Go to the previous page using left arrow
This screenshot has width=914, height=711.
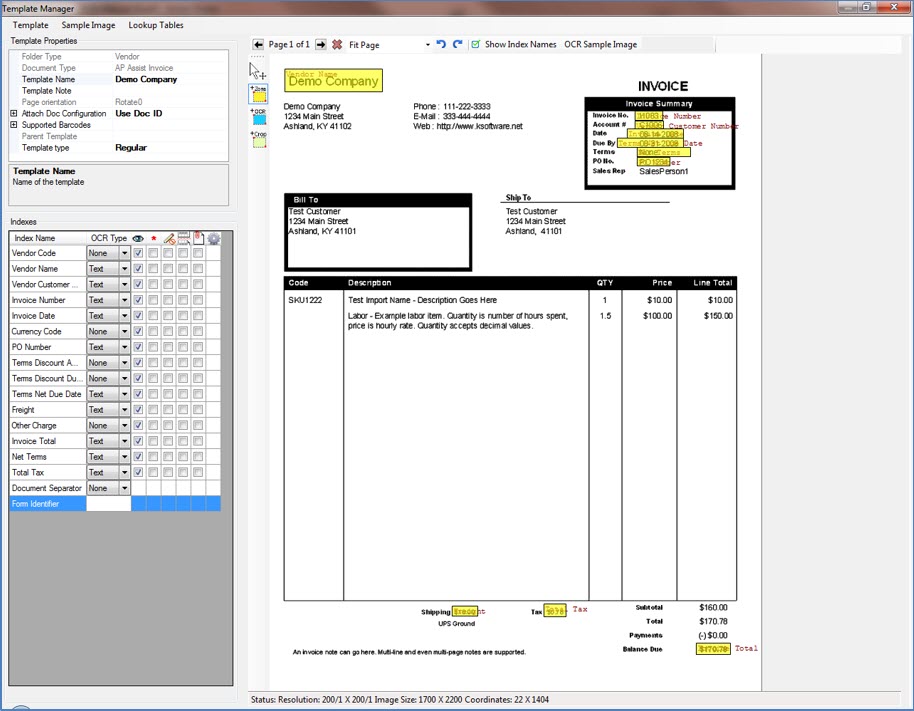pyautogui.click(x=259, y=45)
